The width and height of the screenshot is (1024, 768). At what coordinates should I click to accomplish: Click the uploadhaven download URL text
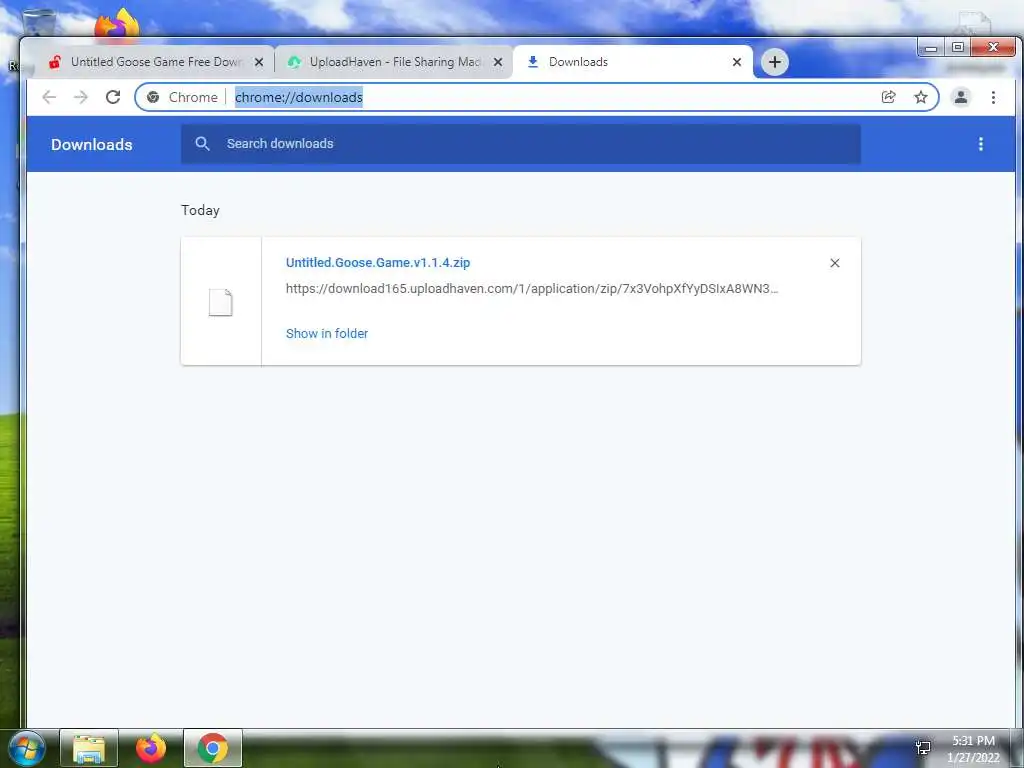point(532,289)
